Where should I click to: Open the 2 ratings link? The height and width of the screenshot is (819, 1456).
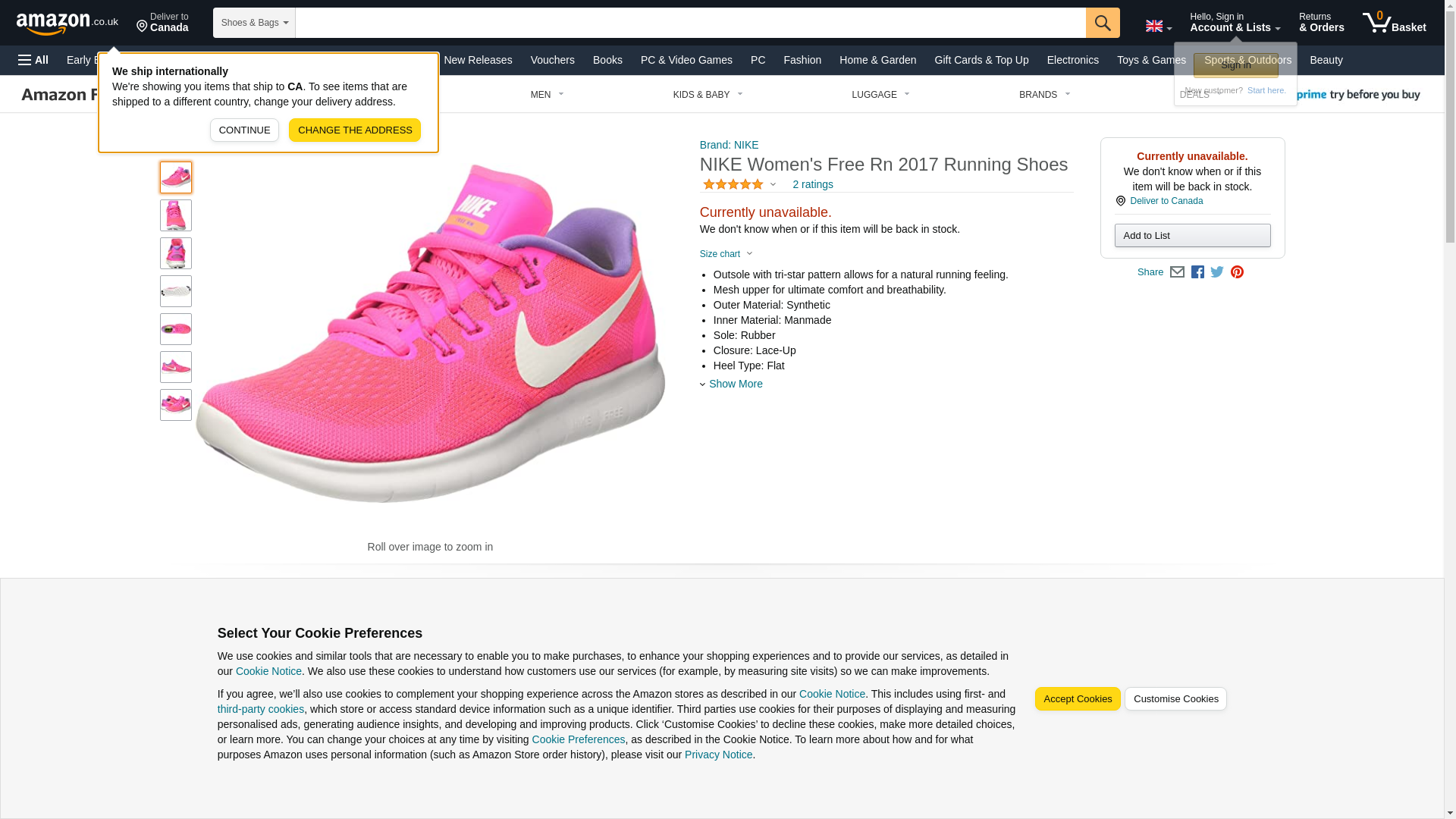(812, 184)
